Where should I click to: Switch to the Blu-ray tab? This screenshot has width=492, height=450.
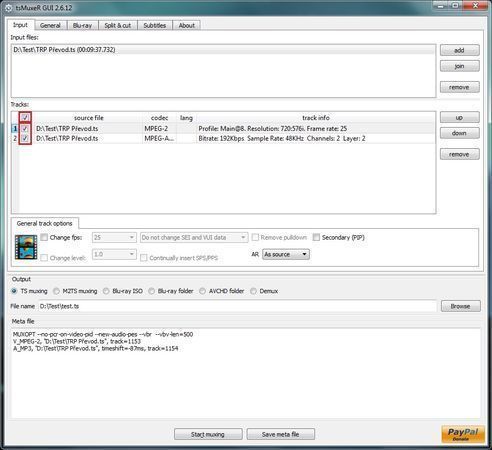click(x=82, y=25)
